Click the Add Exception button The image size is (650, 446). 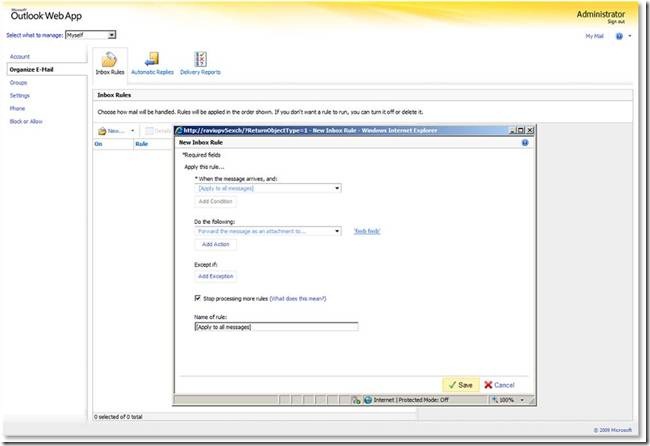[217, 276]
